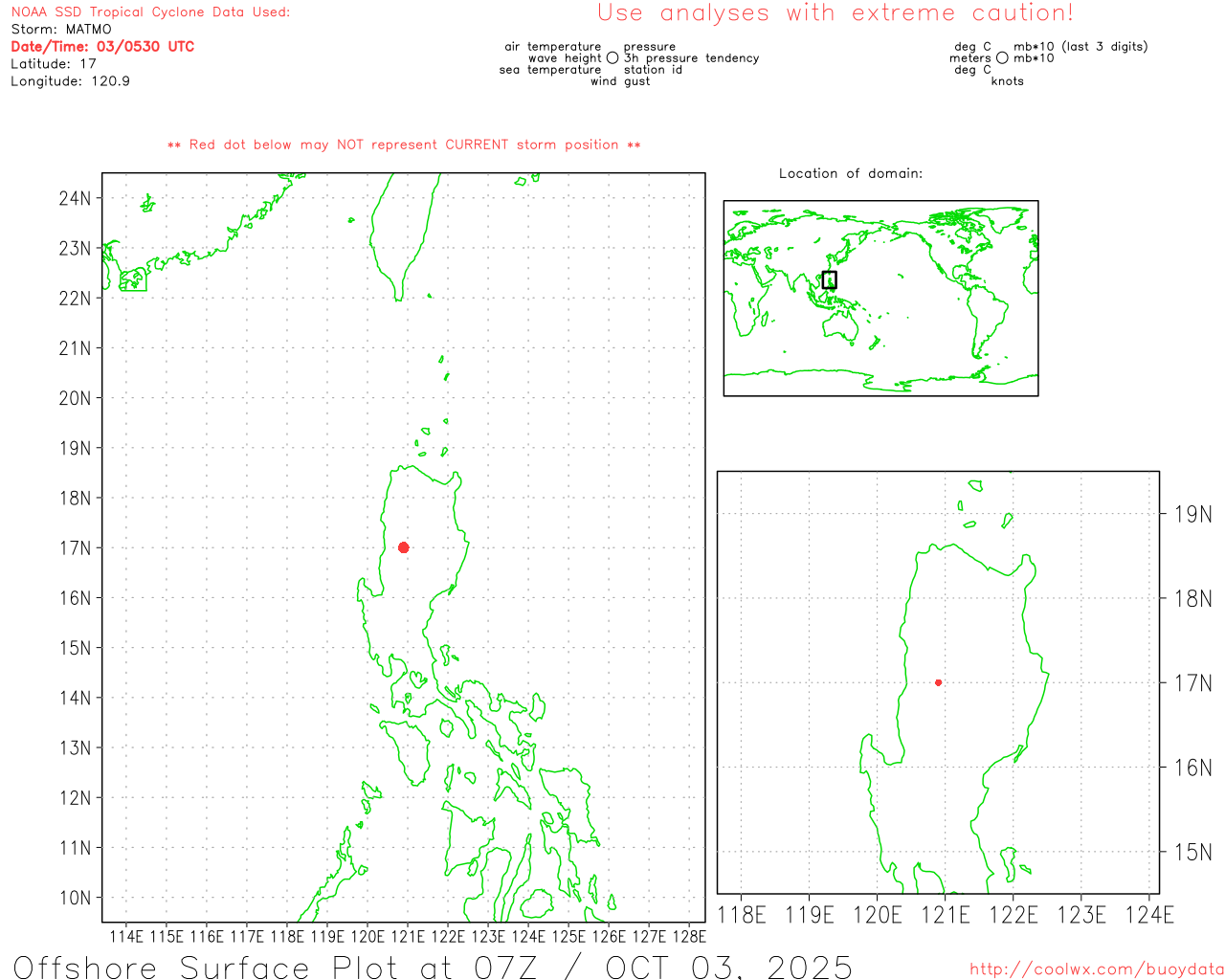Click the 'Location of domain:' label
1225x980 pixels.
pyautogui.click(x=850, y=173)
